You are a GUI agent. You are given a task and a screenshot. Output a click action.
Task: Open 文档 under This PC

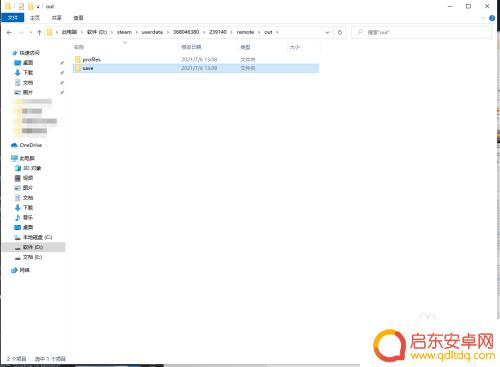click(28, 198)
